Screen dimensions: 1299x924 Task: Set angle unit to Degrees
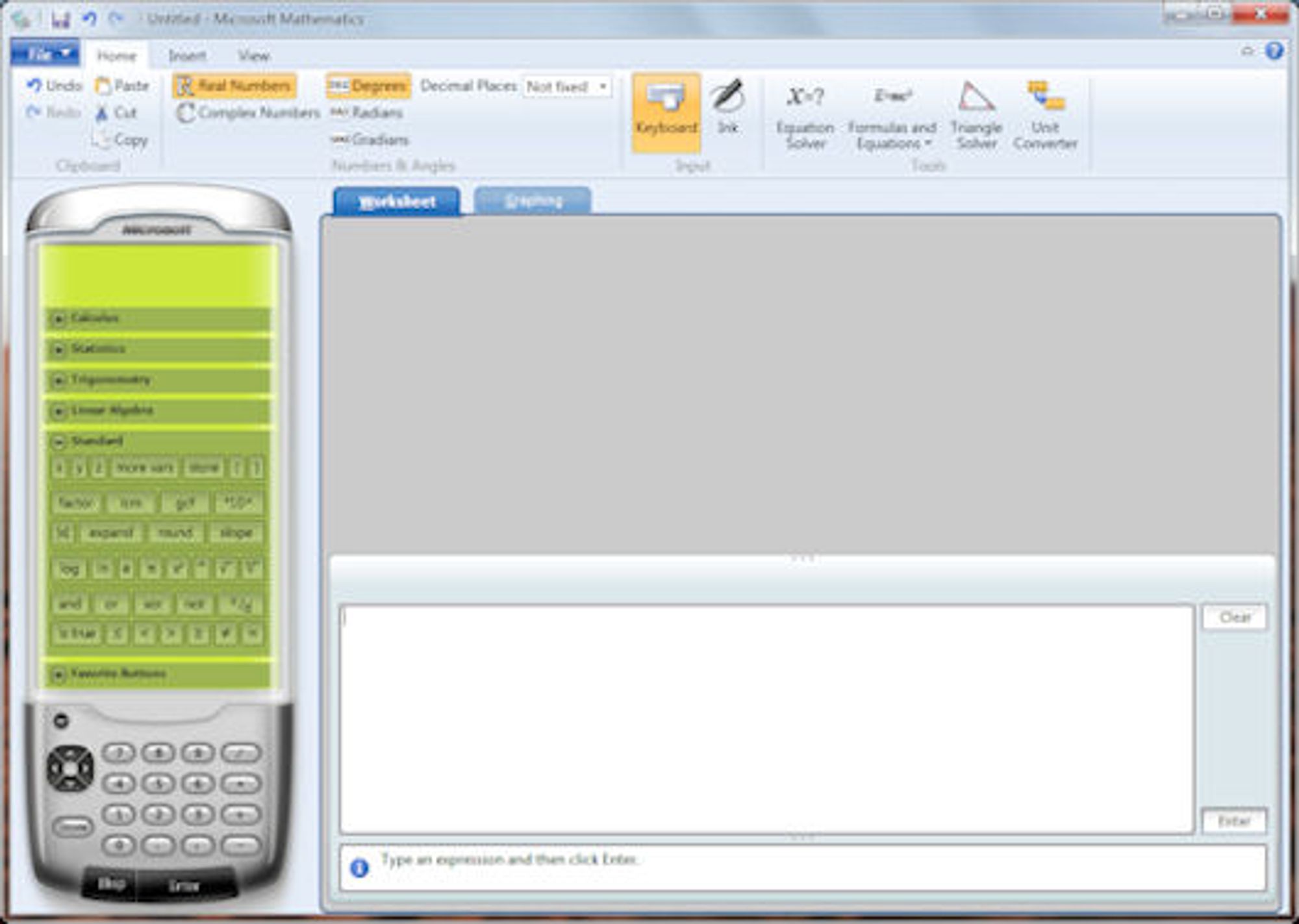point(368,86)
